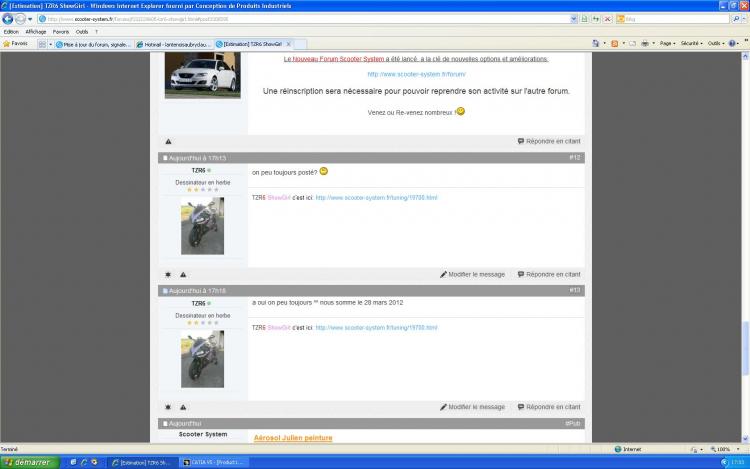
Task: Switch to 'Mise à jour du forum' tab
Action: click(x=93, y=44)
